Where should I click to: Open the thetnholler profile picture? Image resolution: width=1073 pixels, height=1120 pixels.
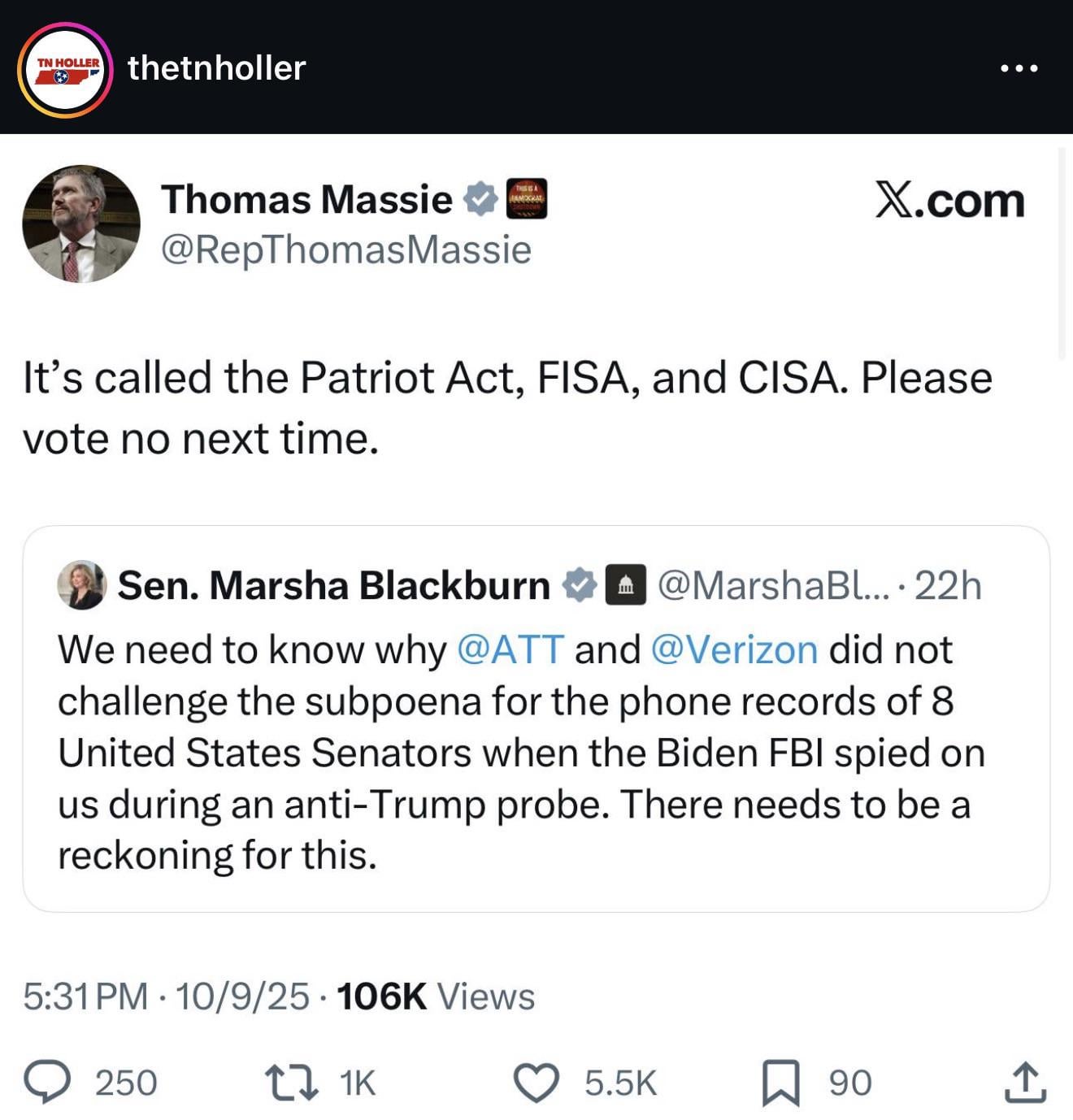click(x=65, y=69)
